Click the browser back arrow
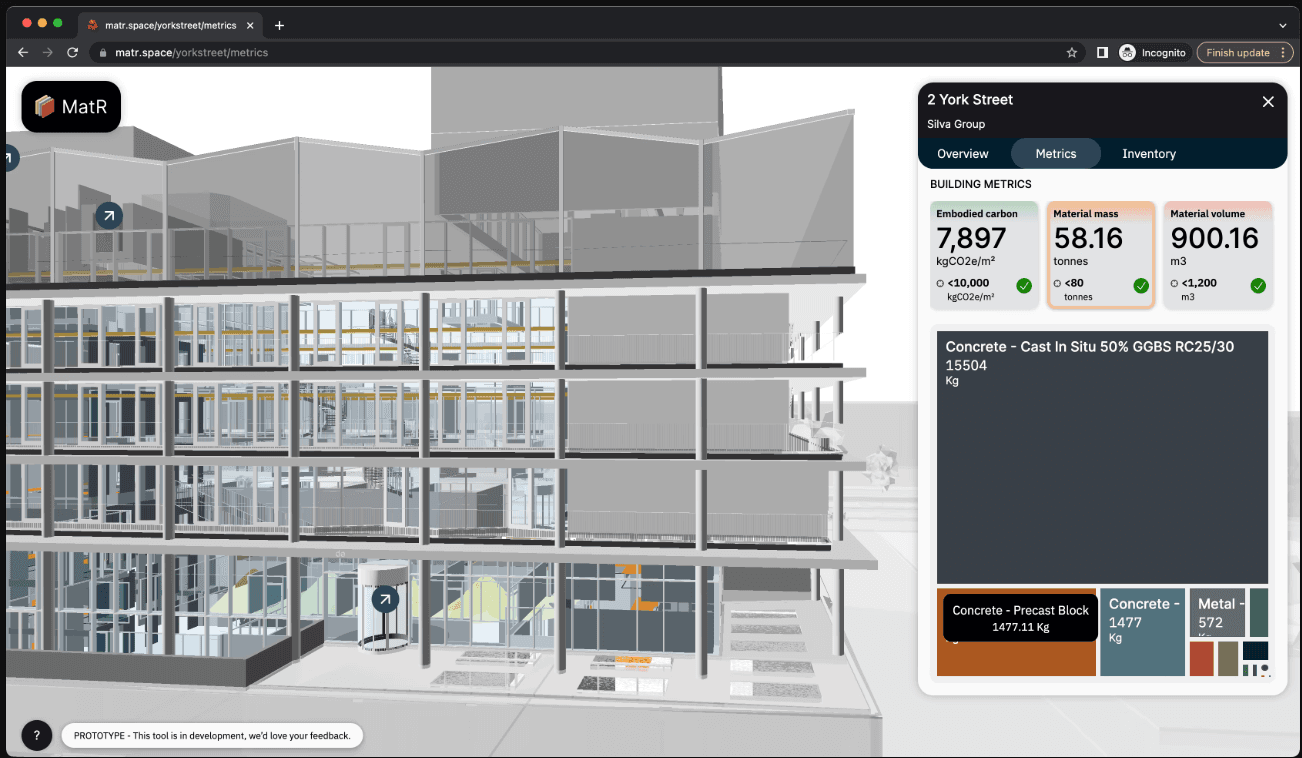 click(x=23, y=52)
